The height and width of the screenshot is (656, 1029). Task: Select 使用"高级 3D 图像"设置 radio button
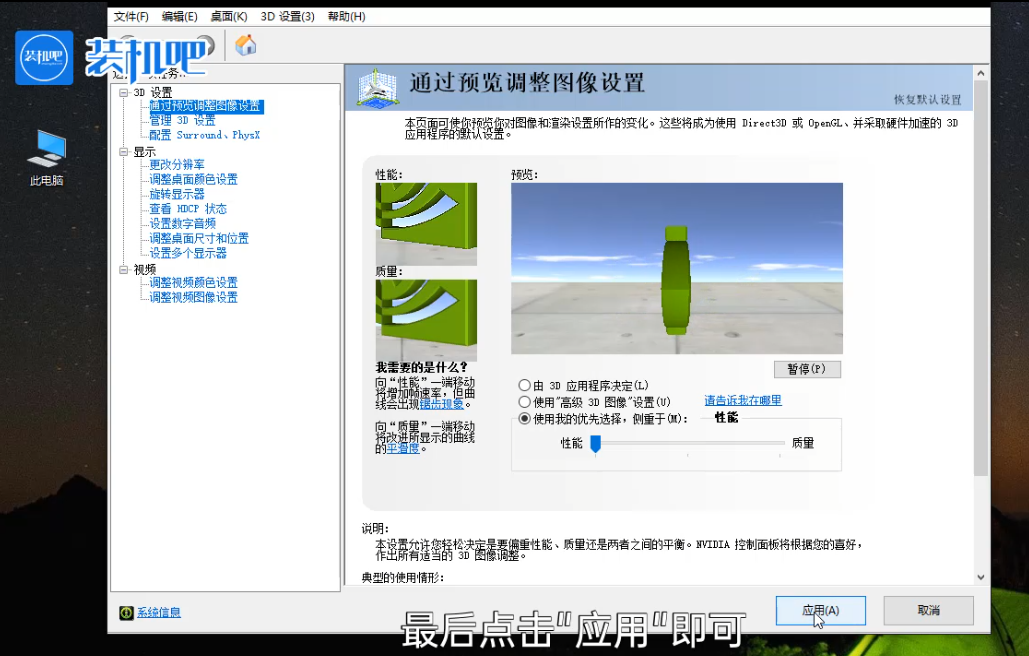[x=523, y=402]
